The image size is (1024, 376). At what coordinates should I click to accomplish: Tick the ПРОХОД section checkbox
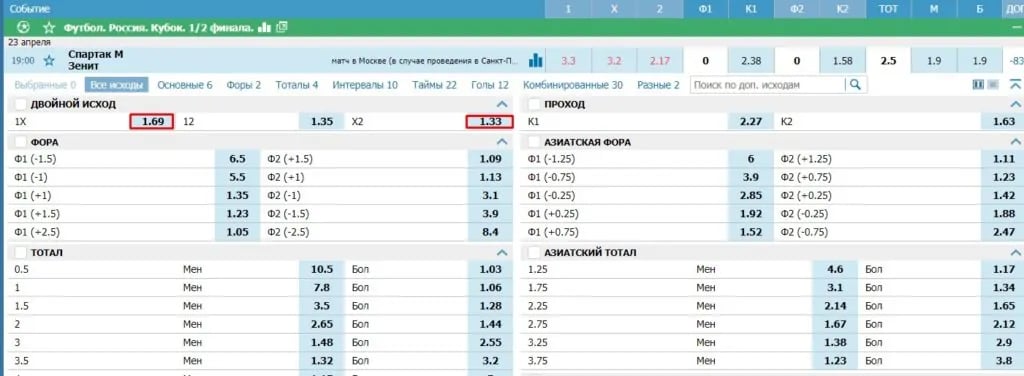pos(534,104)
